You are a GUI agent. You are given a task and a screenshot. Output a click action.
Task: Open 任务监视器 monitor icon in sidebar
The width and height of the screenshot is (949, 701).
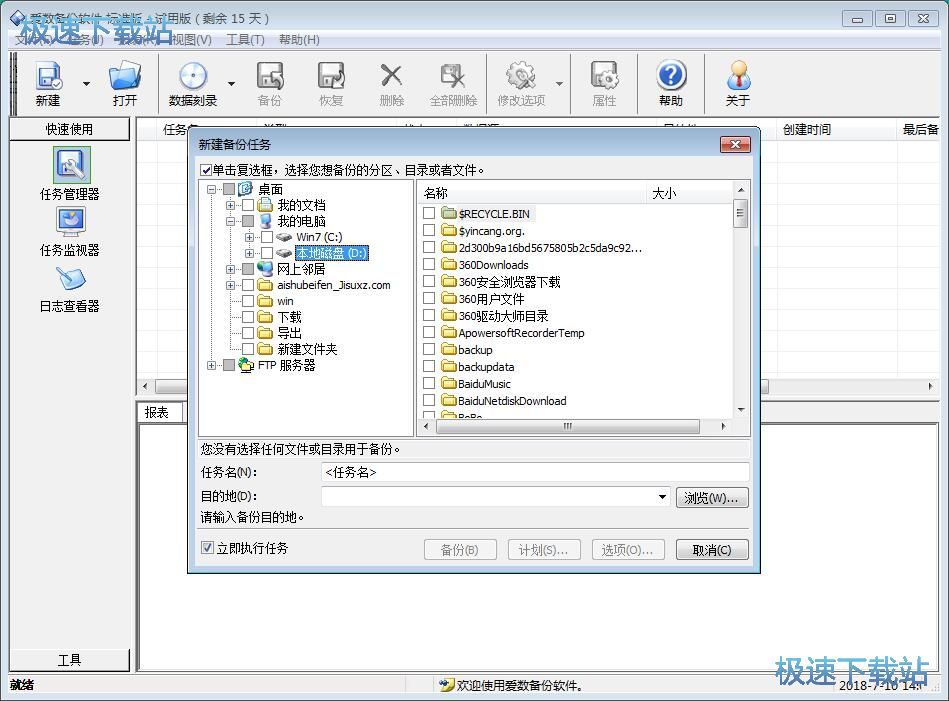click(71, 222)
